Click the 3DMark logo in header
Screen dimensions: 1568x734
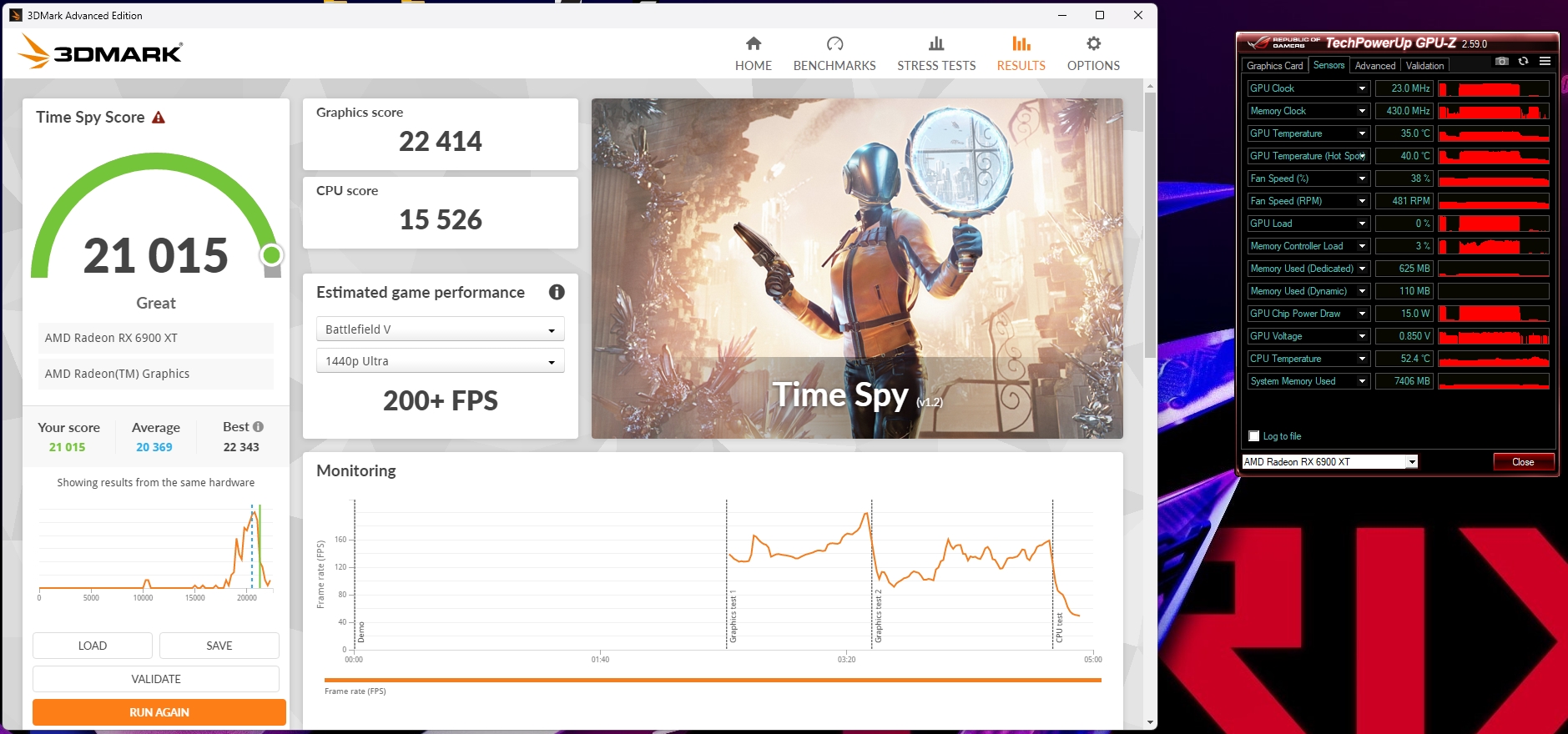(100, 52)
